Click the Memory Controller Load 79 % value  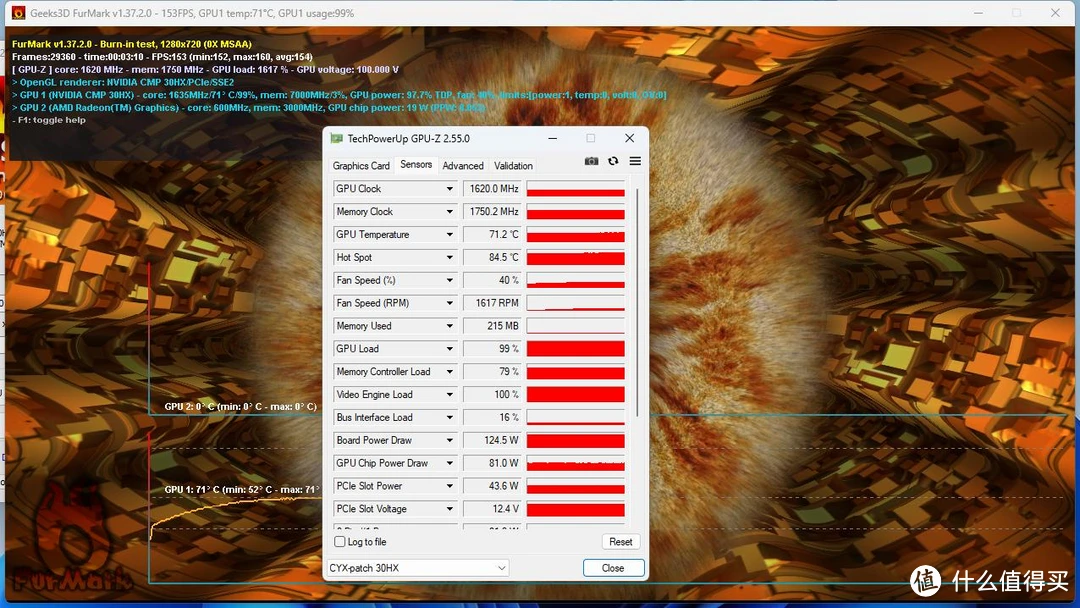492,372
